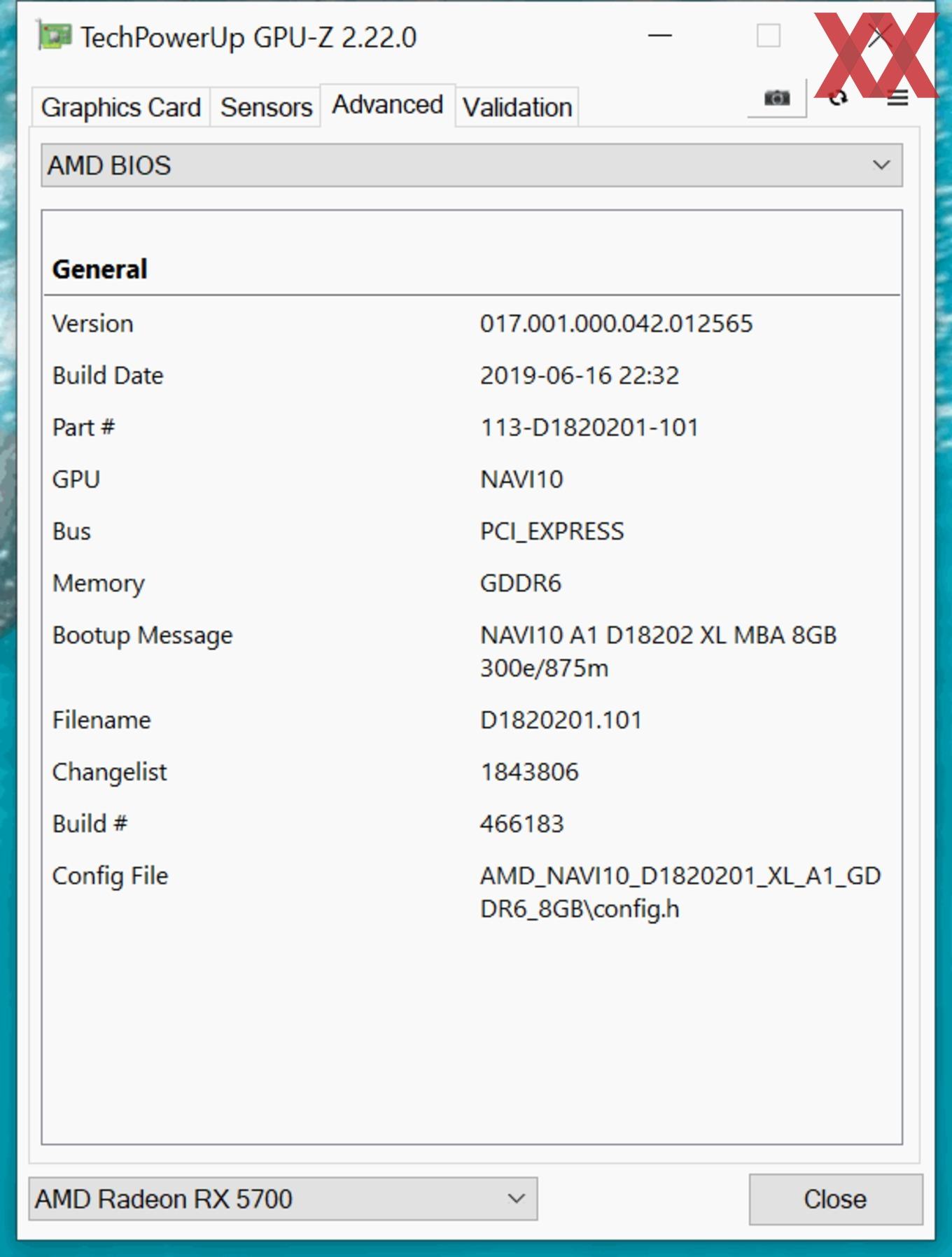Open the Sensors tab
Image resolution: width=952 pixels, height=1257 pixels.
(266, 107)
